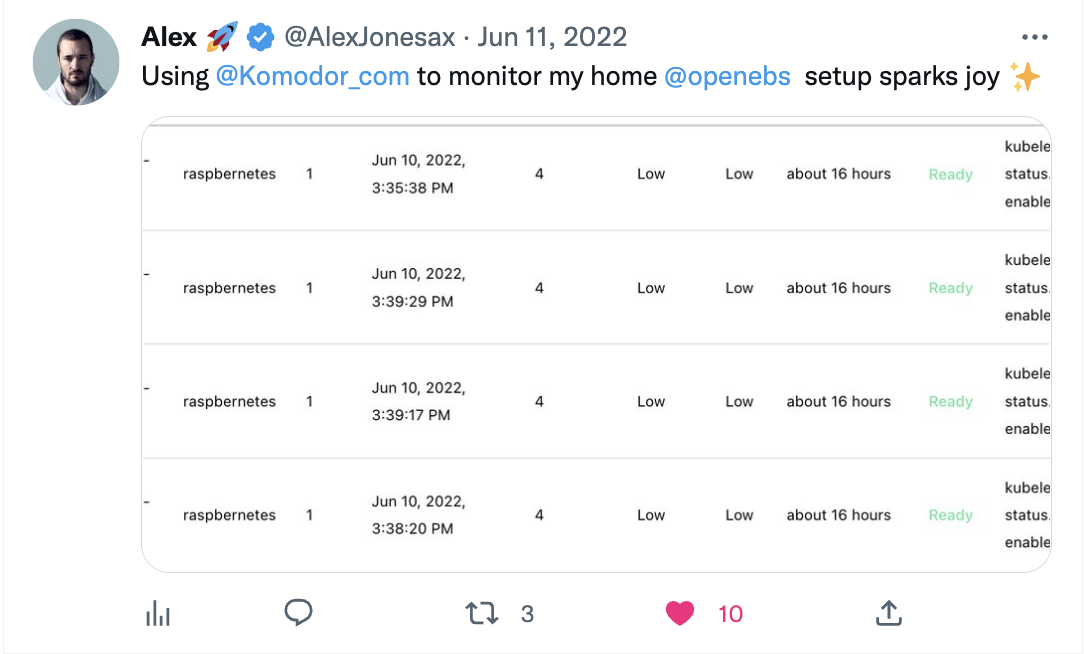Open the share upload icon
Screen dimensions: 1084x654
[x=889, y=613]
